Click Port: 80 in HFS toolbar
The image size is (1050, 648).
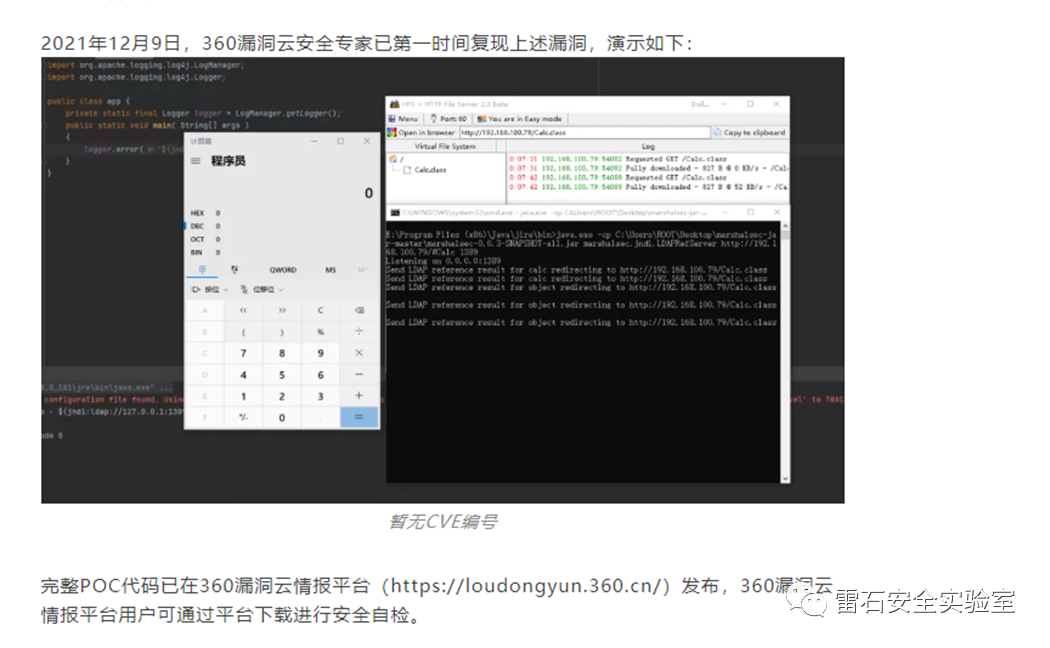449,118
